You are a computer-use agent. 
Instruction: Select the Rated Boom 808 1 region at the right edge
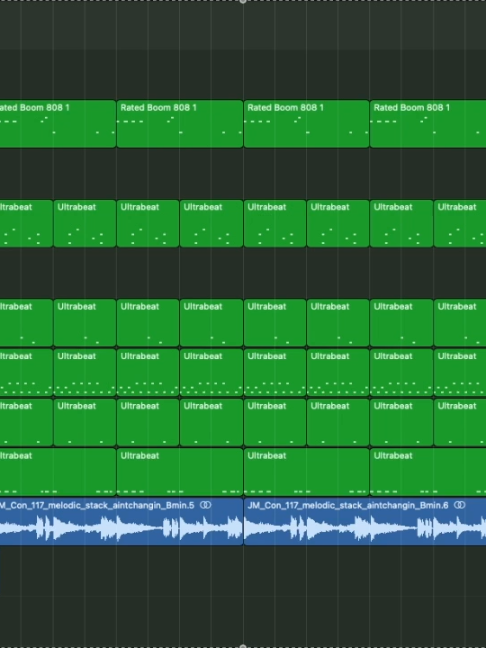click(x=428, y=124)
